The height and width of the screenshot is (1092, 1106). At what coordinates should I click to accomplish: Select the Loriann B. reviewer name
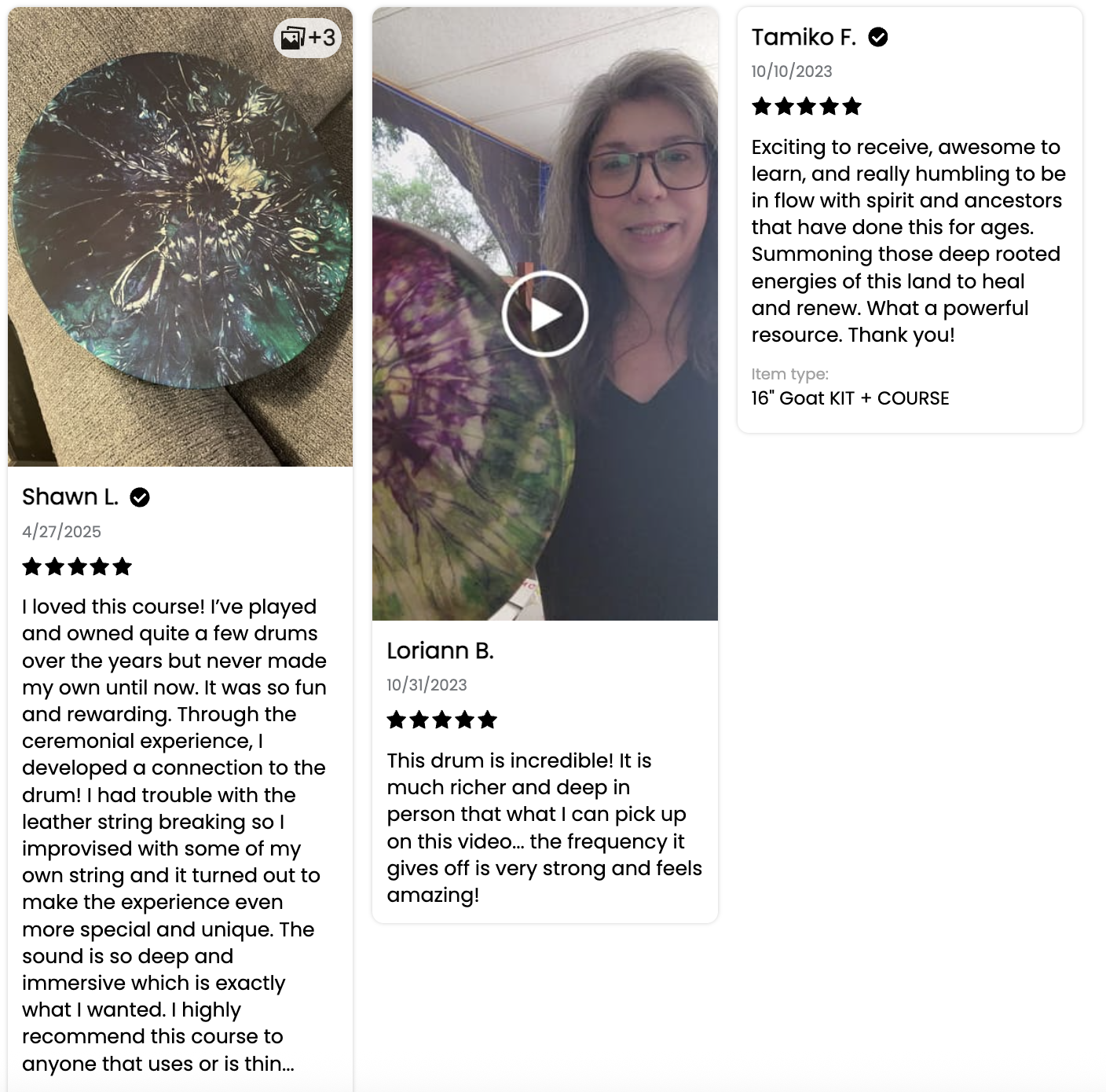(x=440, y=650)
